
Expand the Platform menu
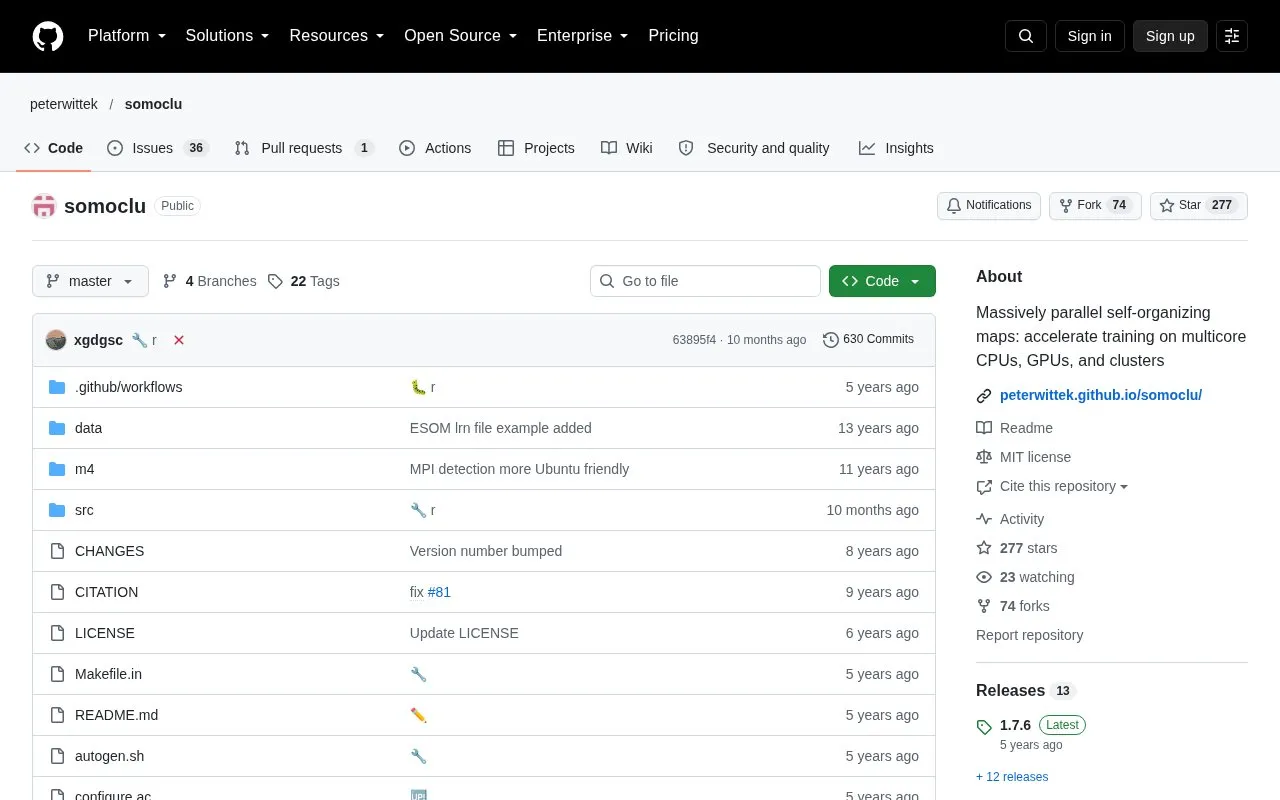tap(127, 36)
